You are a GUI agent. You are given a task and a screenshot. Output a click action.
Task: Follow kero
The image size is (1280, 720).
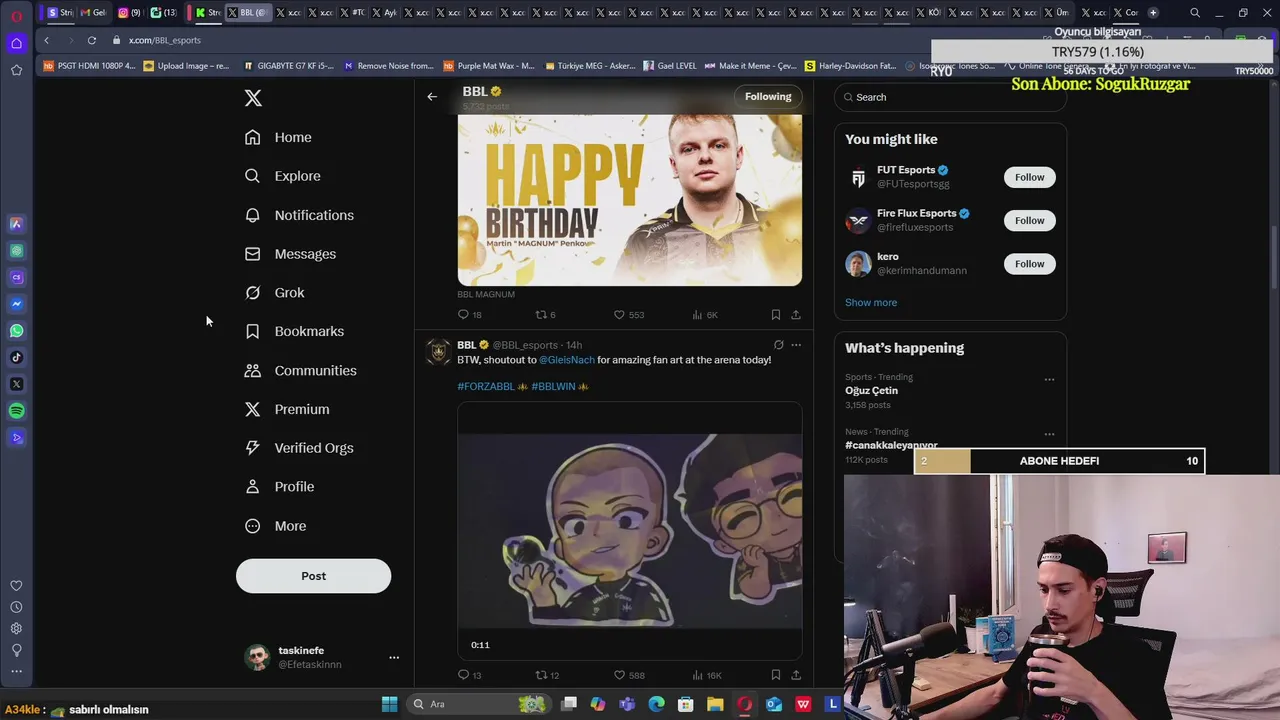click(1029, 264)
